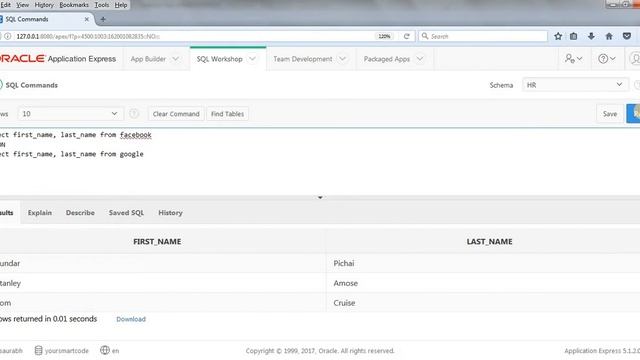Open the Schema HR dropdown

click(x=575, y=85)
